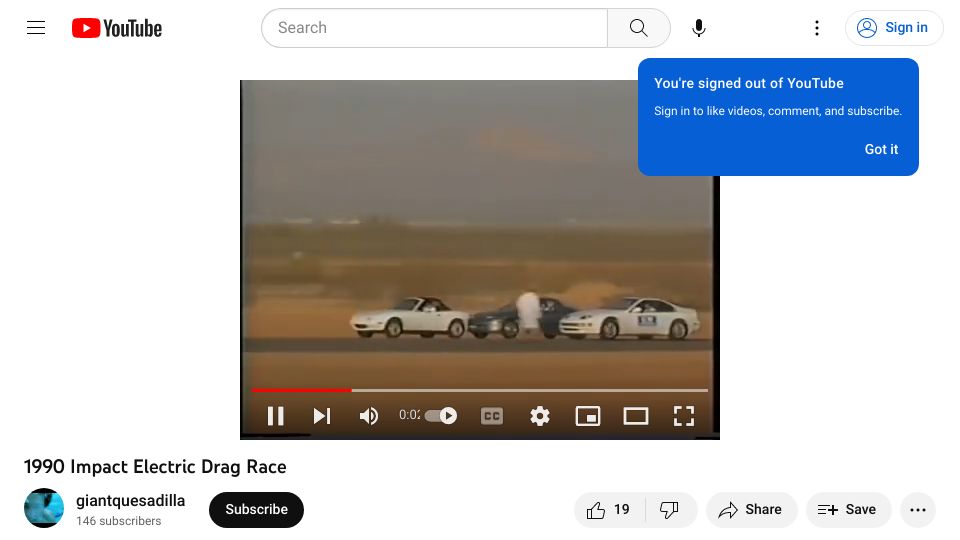Click the magnifying glass search button
Screen dimensions: 960x540
[639, 28]
